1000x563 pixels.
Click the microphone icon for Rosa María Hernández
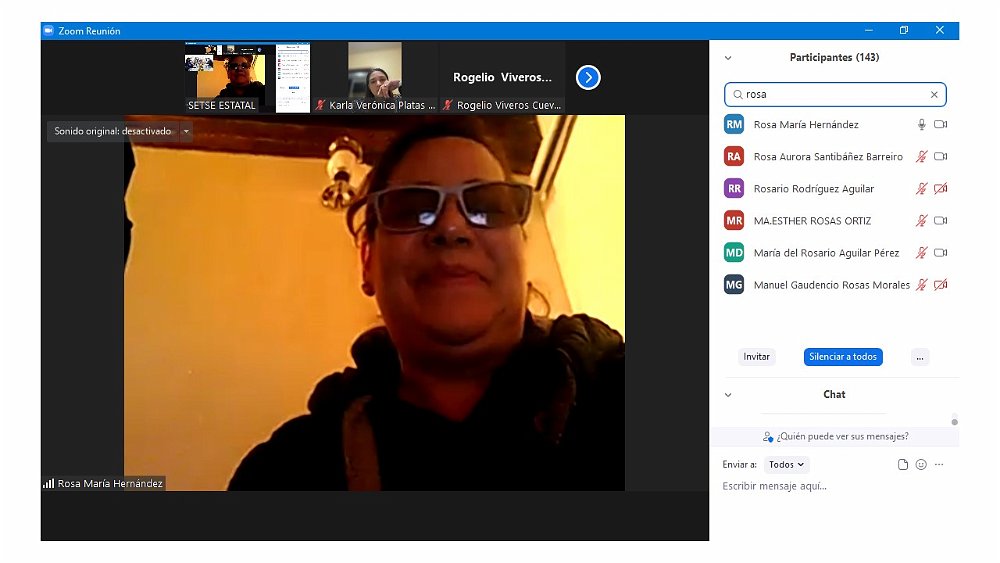tap(922, 125)
